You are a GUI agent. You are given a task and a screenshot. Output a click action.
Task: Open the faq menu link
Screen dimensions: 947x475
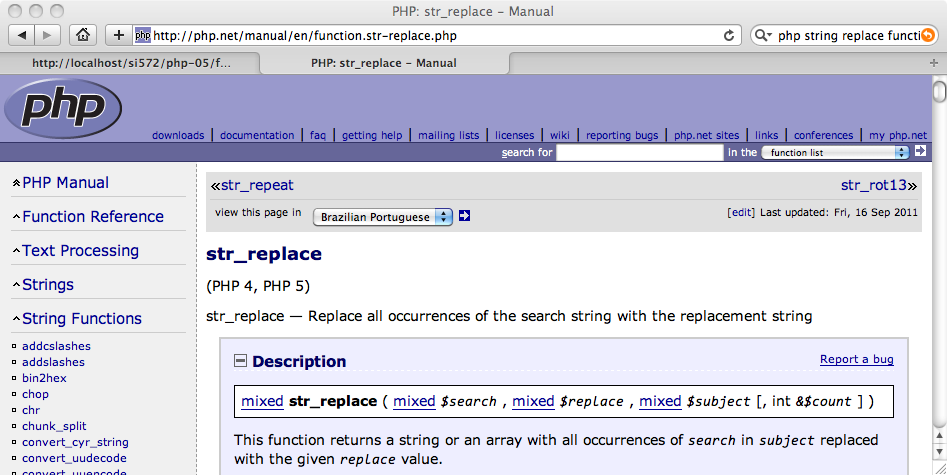click(318, 135)
